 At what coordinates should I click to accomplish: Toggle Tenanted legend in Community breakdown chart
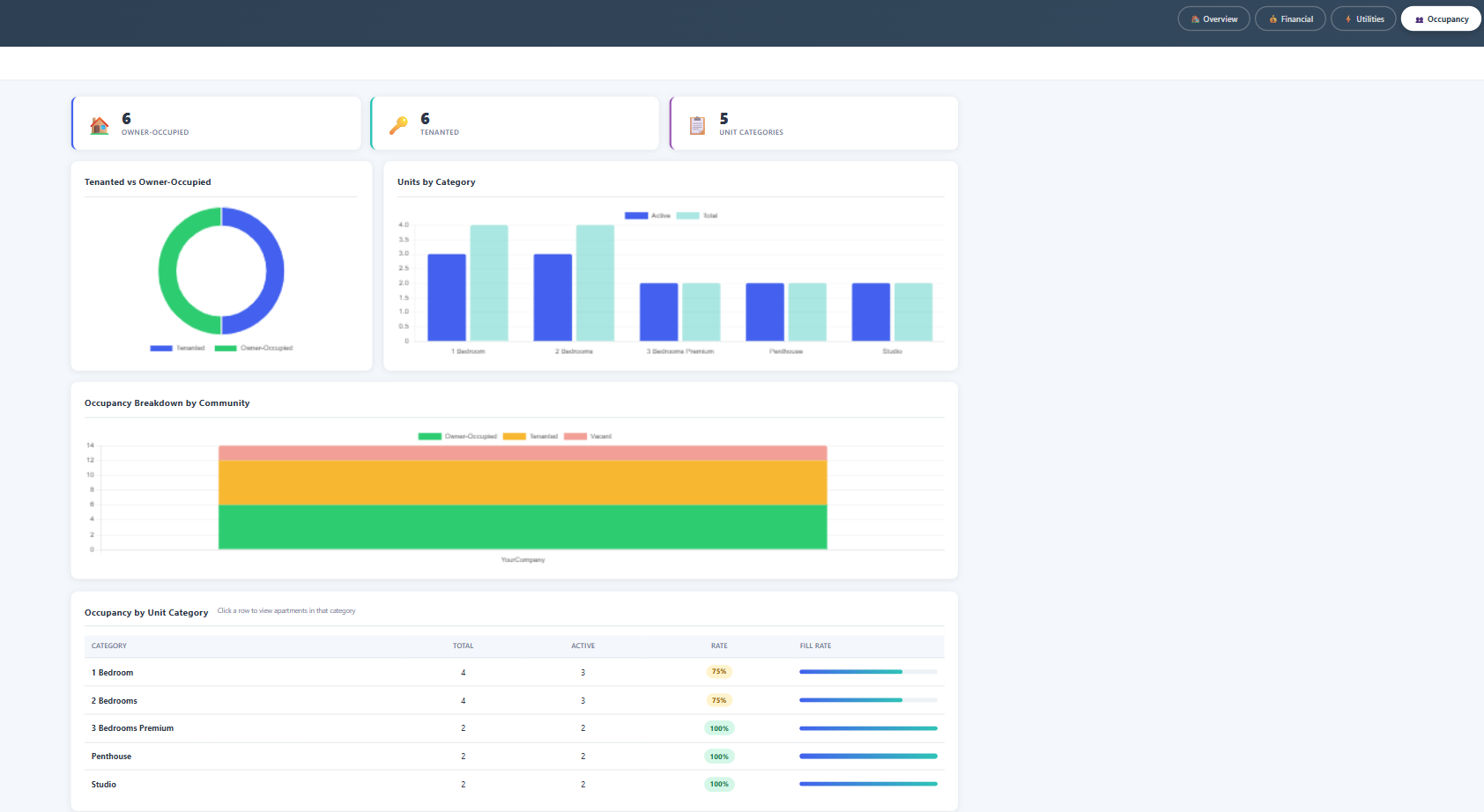point(531,436)
